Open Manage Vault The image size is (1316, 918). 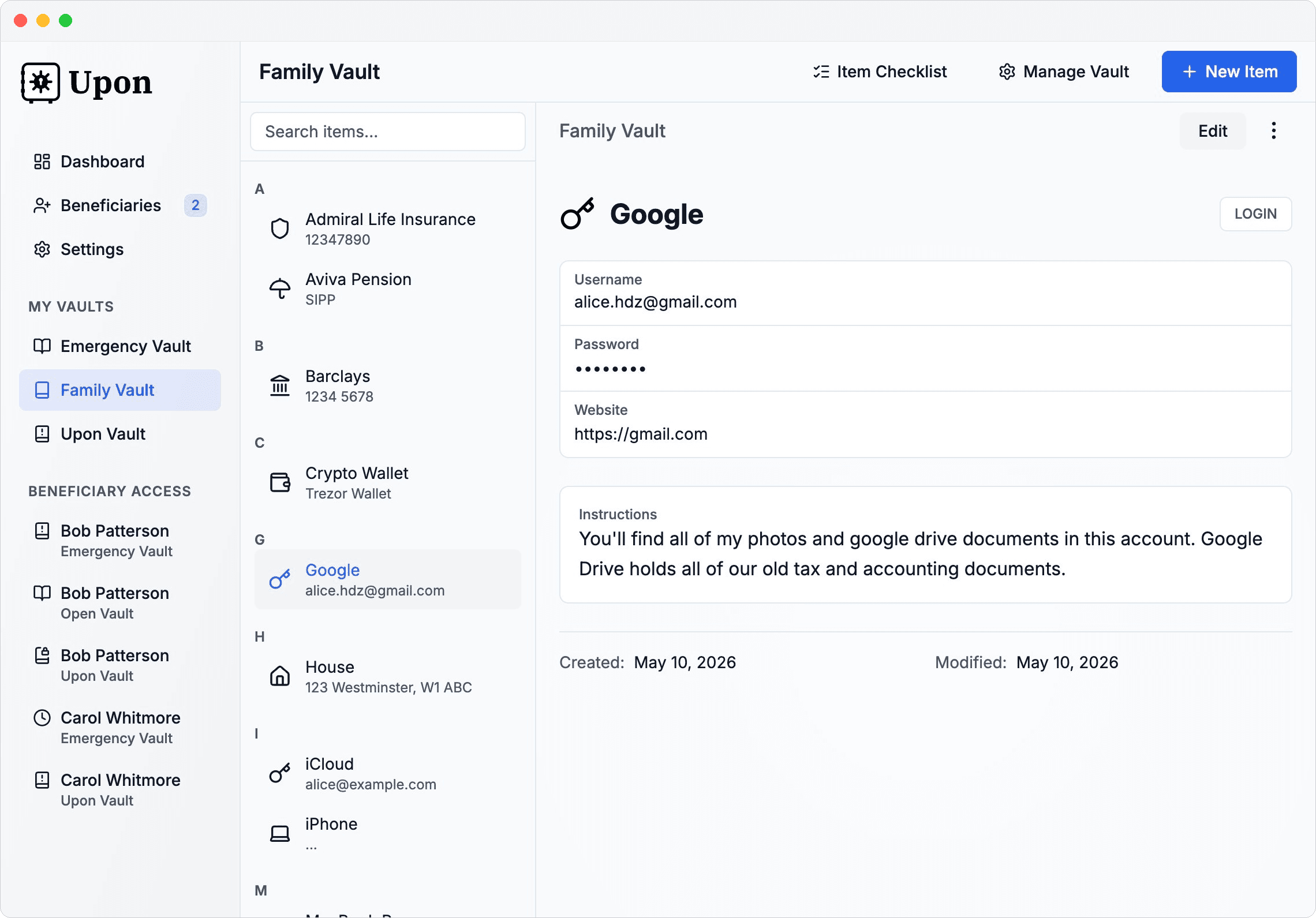[1064, 72]
